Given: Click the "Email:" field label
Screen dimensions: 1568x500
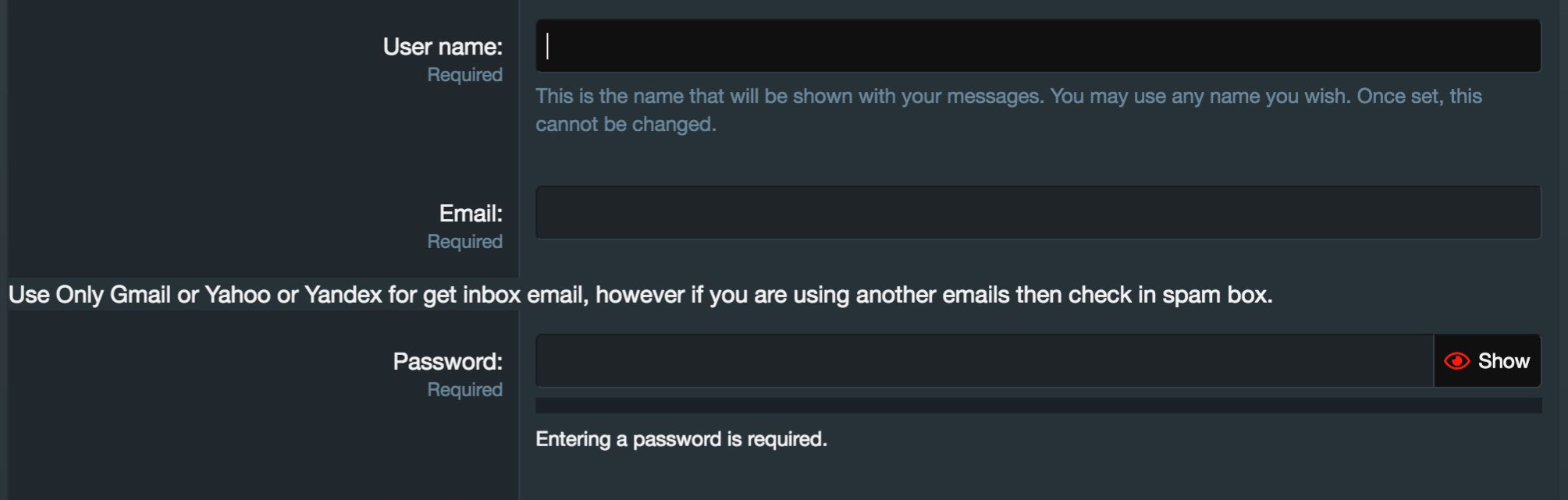Looking at the screenshot, I should pyautogui.click(x=471, y=214).
